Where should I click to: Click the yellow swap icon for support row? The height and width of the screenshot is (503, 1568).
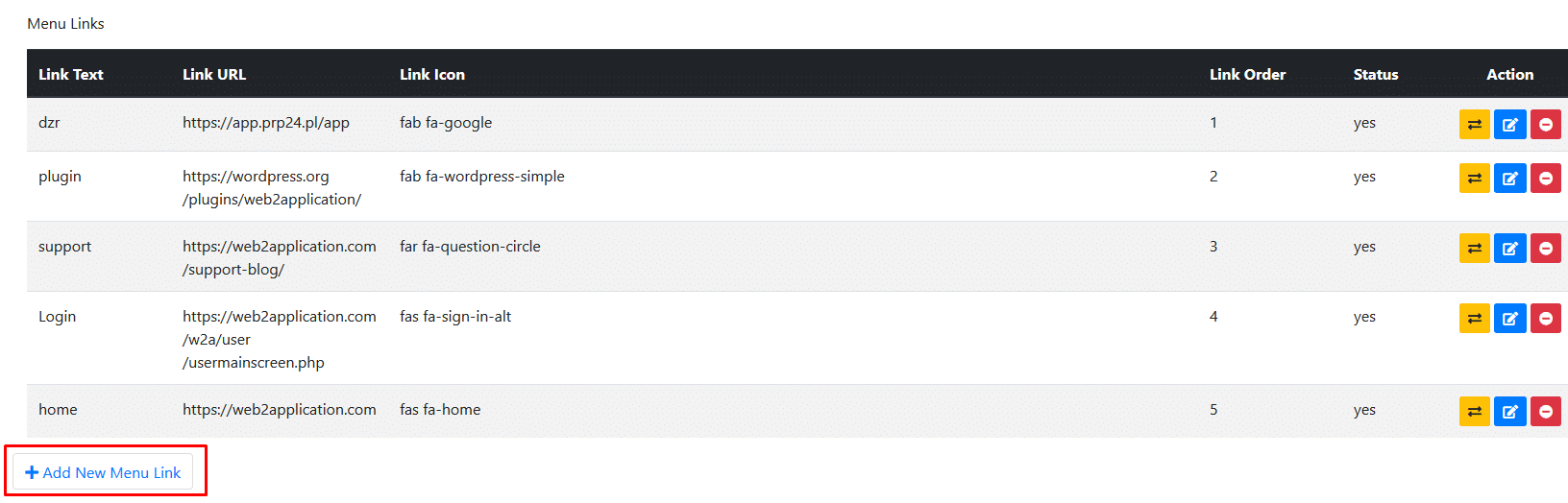click(1474, 248)
